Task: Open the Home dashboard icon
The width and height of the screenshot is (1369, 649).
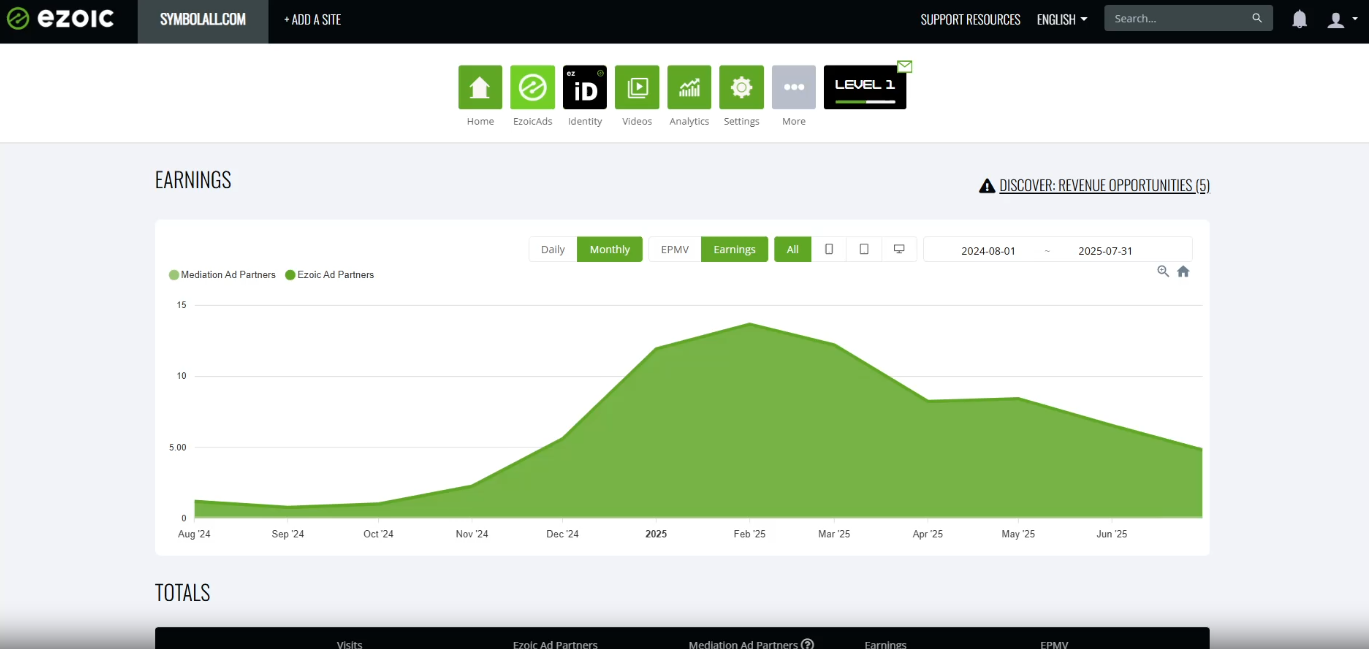Action: (x=480, y=87)
